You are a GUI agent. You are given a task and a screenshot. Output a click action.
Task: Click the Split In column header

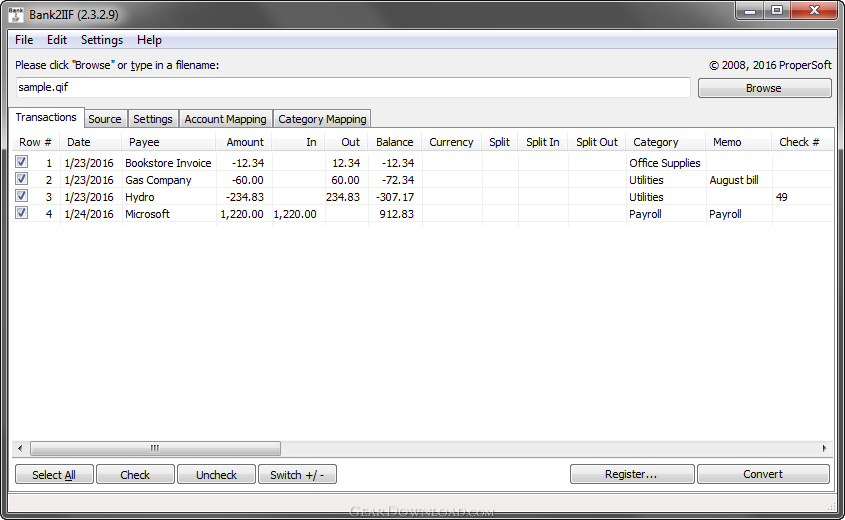pyautogui.click(x=543, y=142)
